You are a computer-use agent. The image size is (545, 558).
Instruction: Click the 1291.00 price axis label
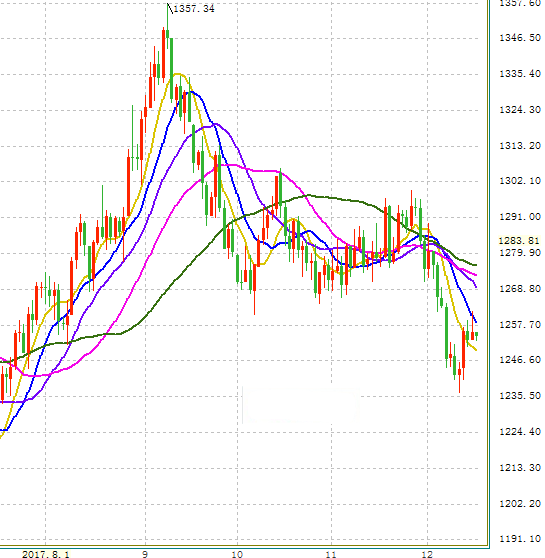point(520,217)
